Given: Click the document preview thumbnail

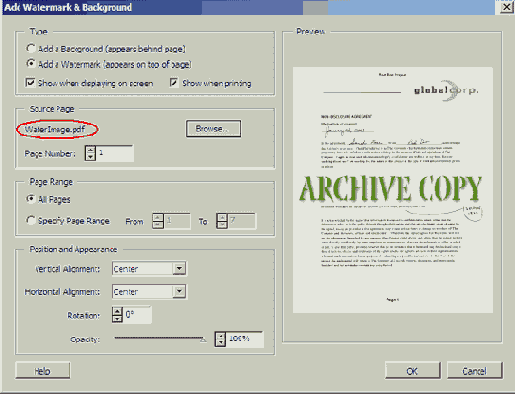Looking at the screenshot, I should click(x=393, y=190).
